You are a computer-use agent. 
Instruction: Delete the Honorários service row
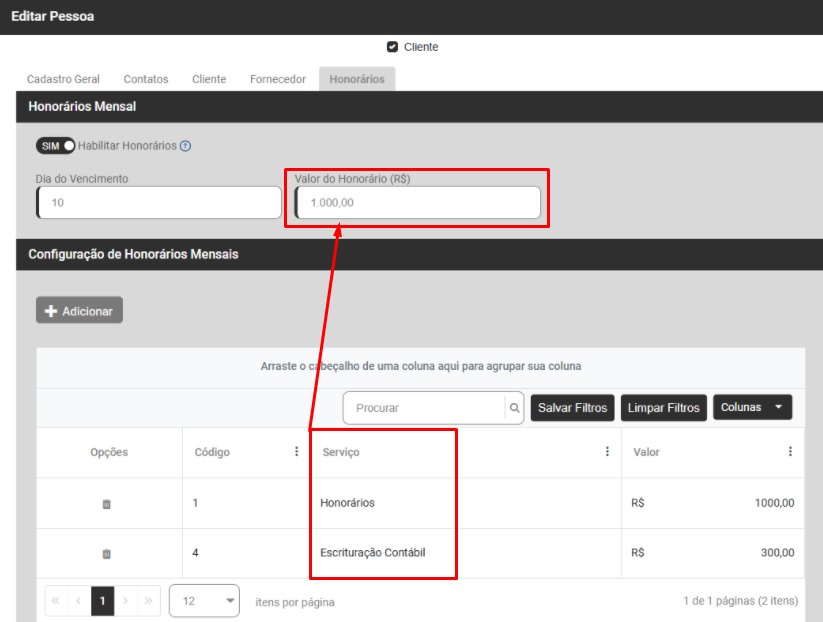coord(106,504)
